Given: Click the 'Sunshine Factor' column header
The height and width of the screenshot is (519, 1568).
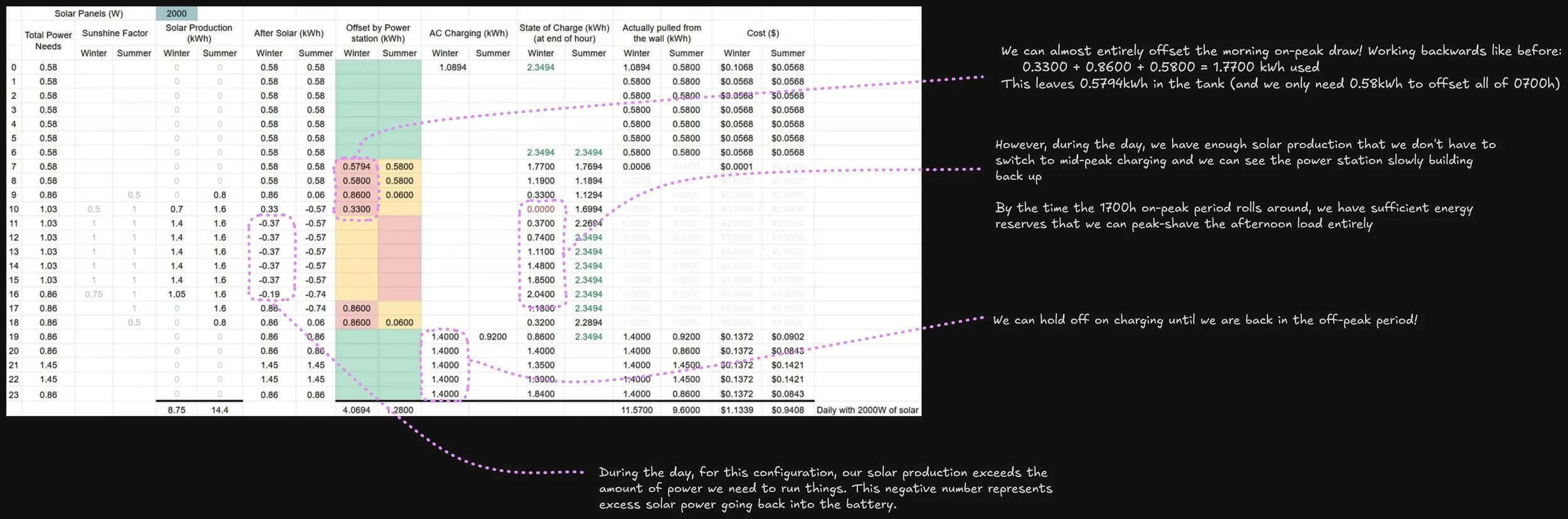Looking at the screenshot, I should pyautogui.click(x=115, y=33).
